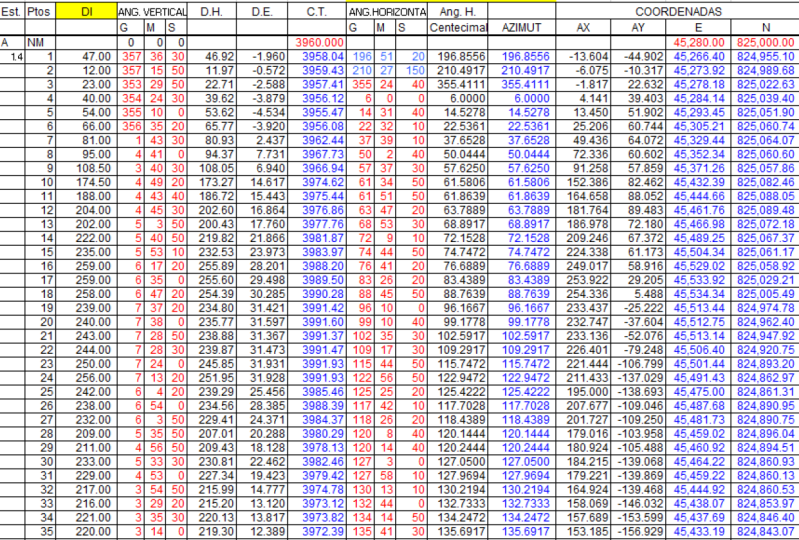
Task: Select AX value -13.604
Action: [589, 57]
